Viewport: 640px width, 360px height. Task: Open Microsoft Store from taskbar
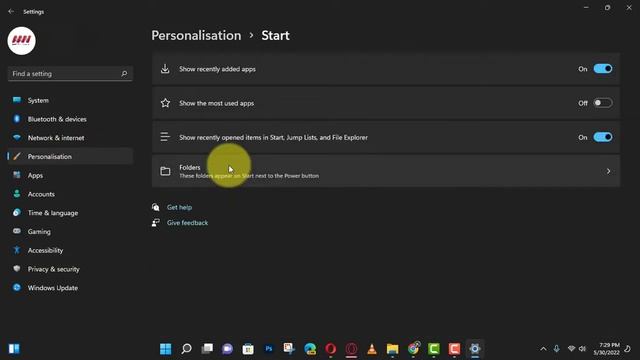coord(248,349)
